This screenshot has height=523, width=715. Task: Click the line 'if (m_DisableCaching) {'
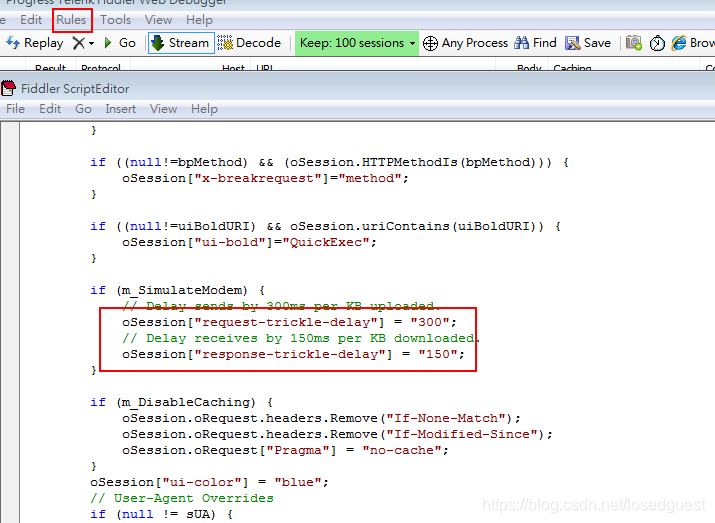[x=181, y=403]
